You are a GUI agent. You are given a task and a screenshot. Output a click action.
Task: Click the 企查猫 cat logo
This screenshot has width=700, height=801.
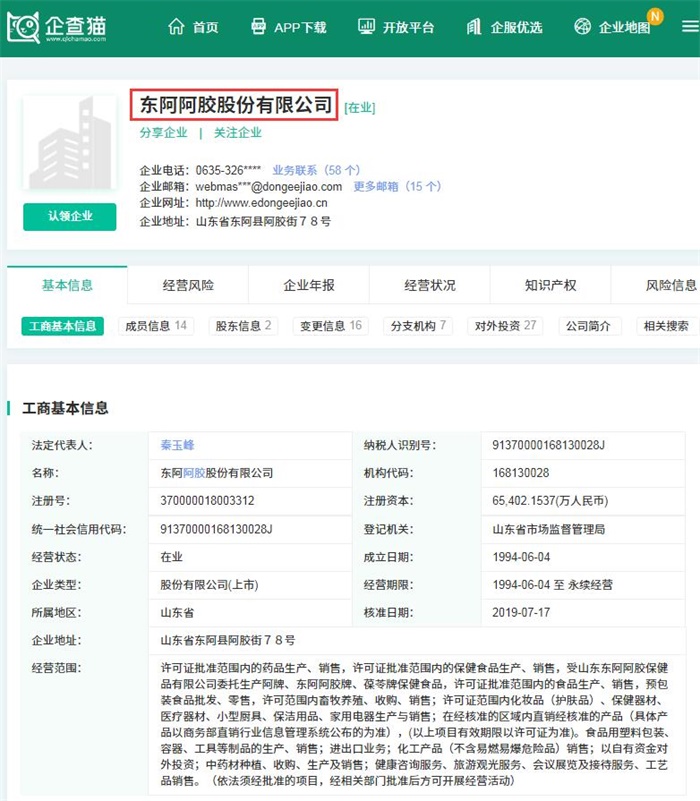(23, 27)
